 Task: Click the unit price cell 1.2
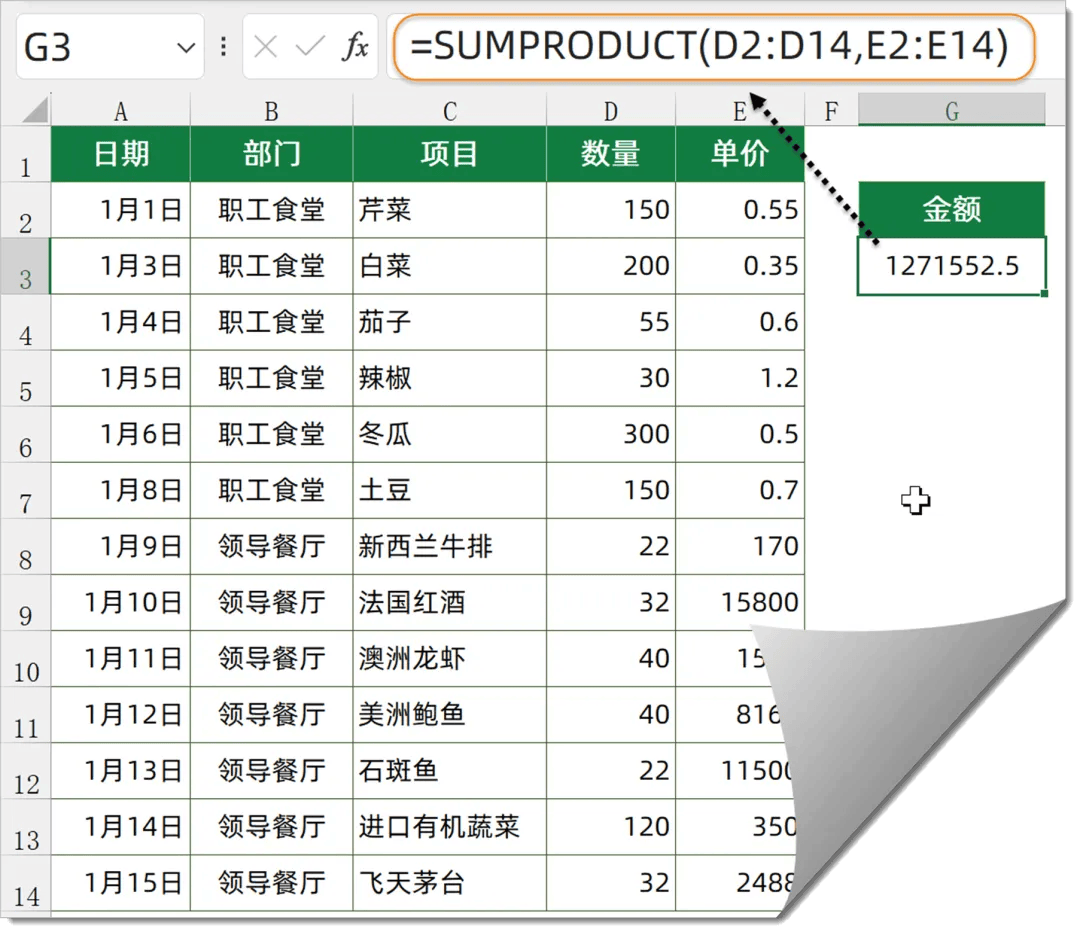(740, 378)
